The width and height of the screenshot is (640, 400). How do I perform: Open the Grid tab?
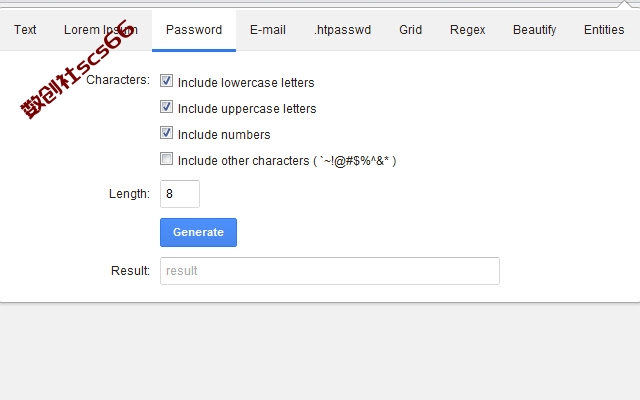411,30
